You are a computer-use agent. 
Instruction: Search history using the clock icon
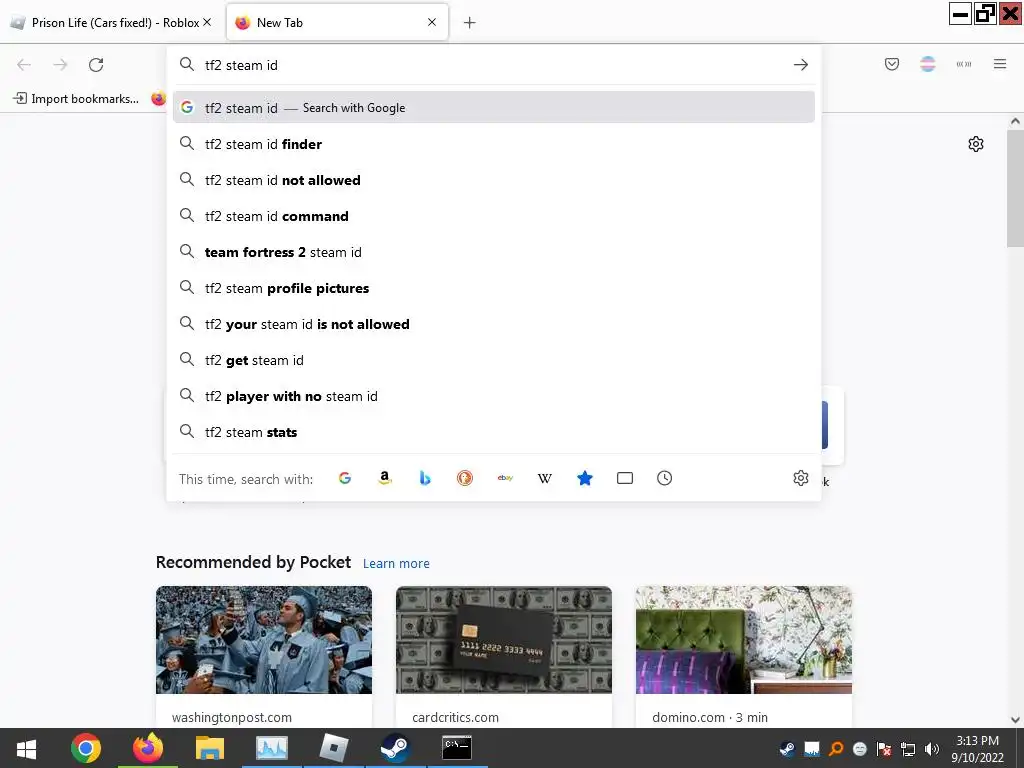point(664,478)
